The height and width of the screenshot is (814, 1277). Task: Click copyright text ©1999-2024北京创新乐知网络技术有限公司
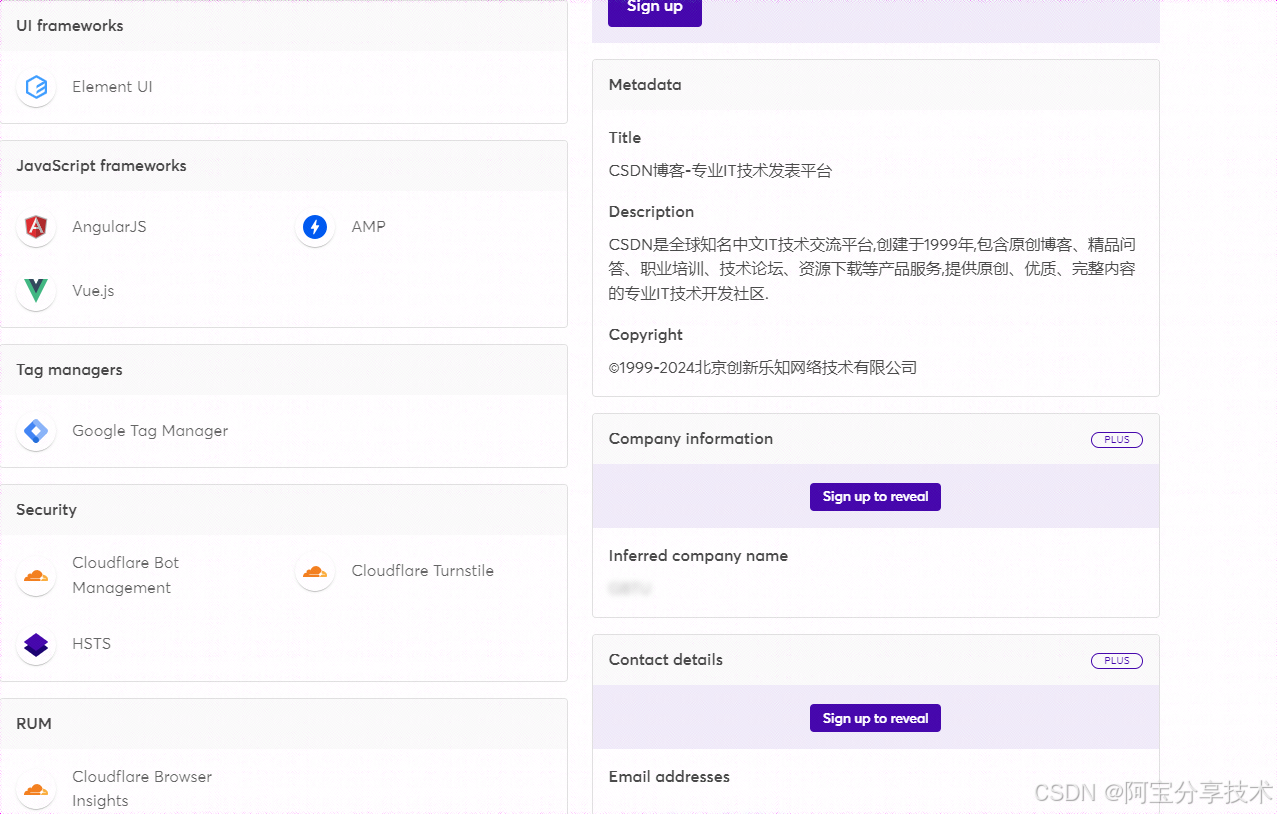click(x=763, y=368)
